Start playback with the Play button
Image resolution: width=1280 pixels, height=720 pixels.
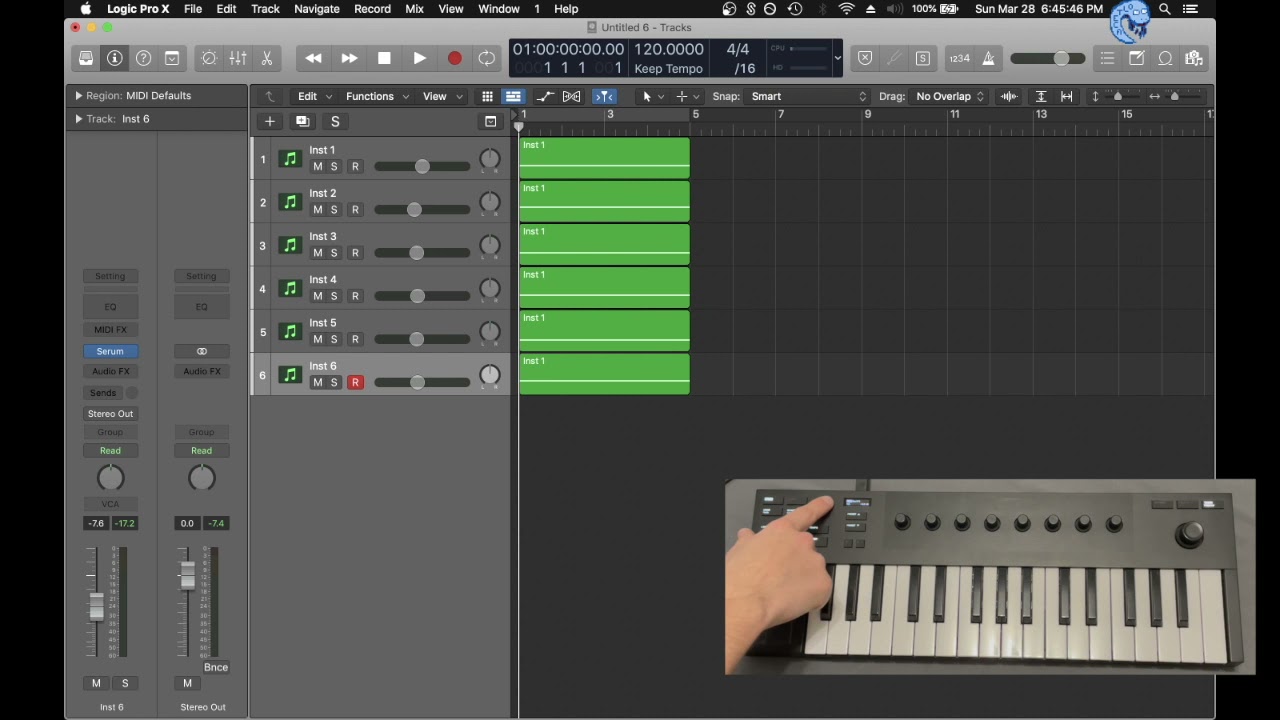point(420,59)
